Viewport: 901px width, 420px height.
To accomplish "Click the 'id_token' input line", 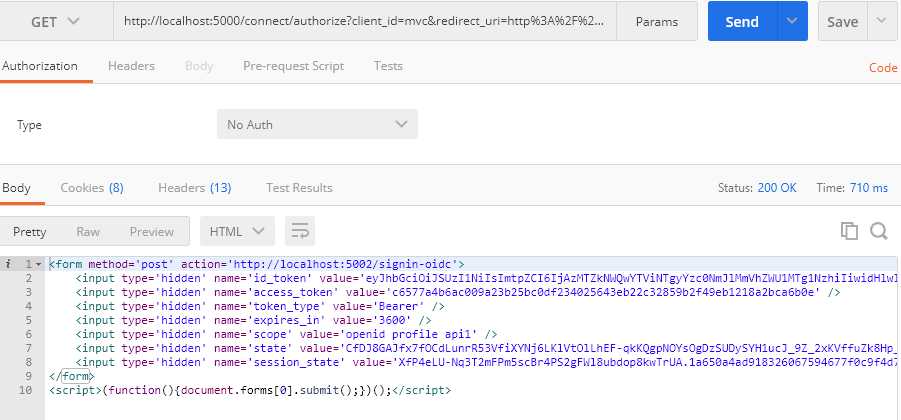I will 488,278.
